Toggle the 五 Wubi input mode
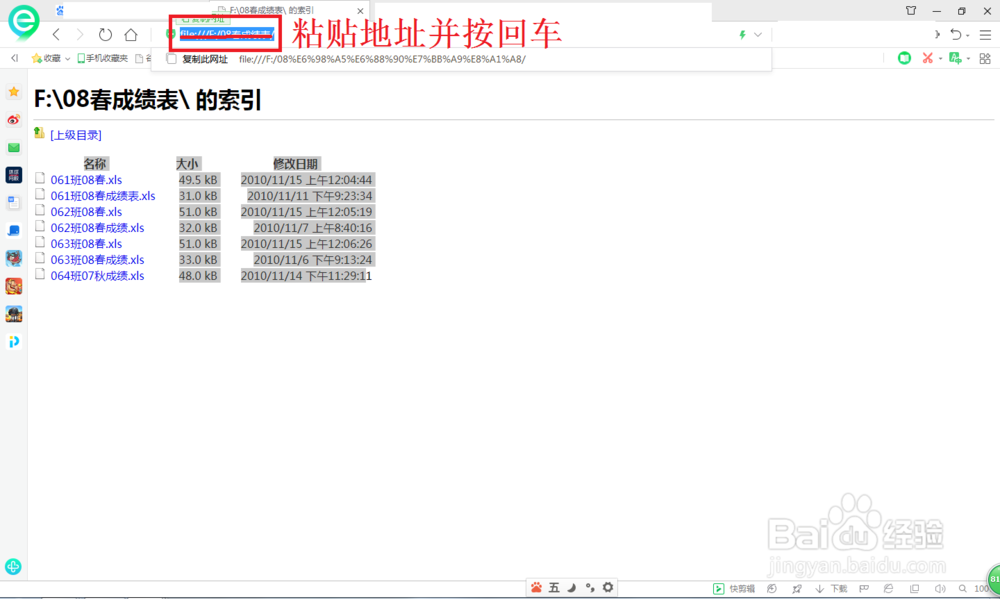 click(x=554, y=587)
